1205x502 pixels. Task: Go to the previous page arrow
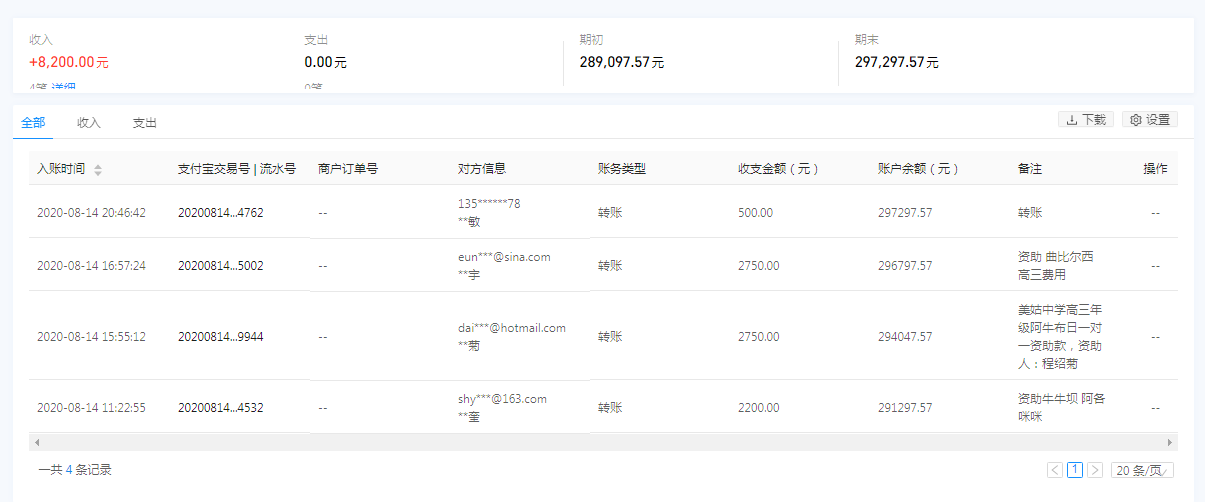(1055, 470)
